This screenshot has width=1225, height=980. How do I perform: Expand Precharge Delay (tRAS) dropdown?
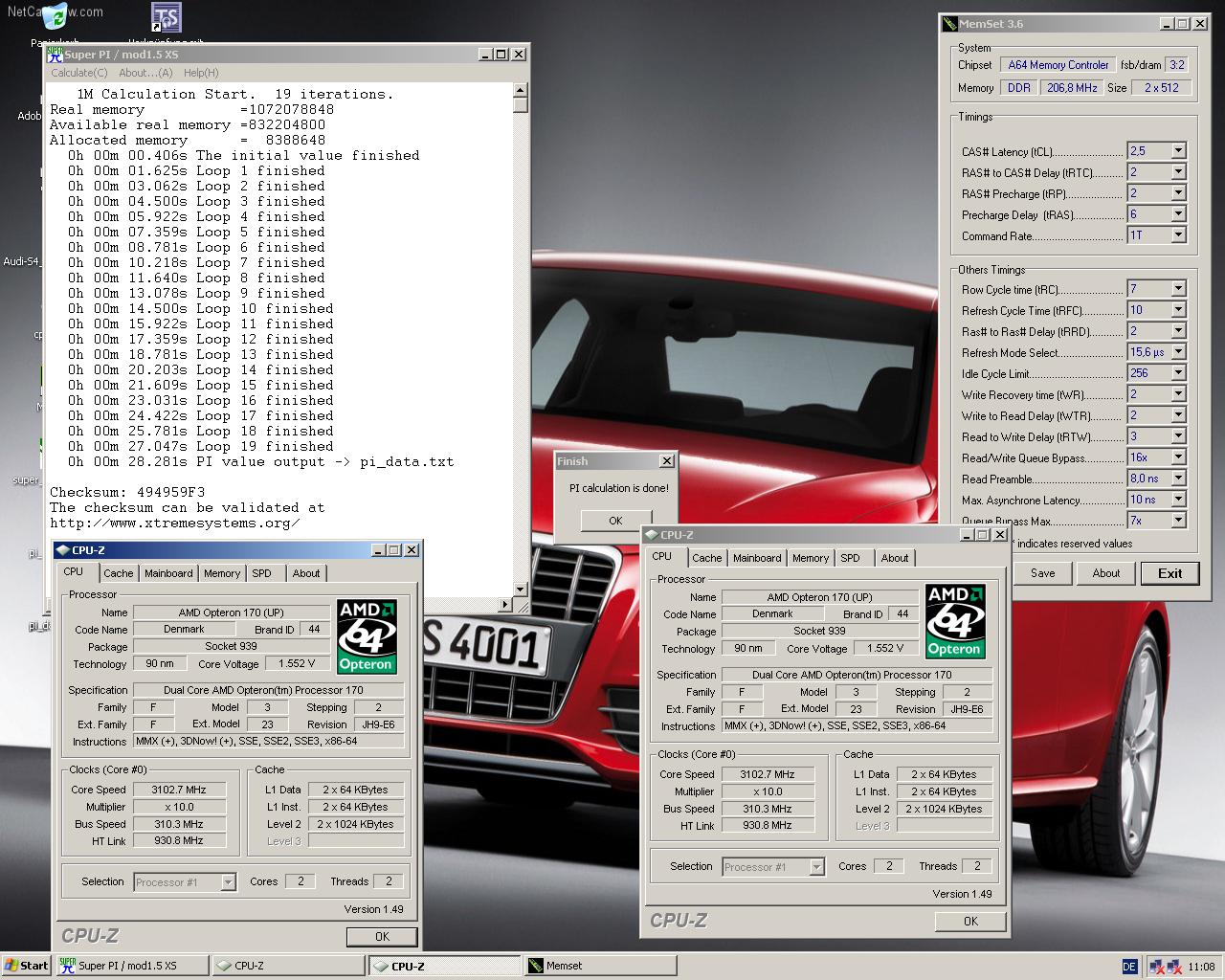pos(1178,214)
